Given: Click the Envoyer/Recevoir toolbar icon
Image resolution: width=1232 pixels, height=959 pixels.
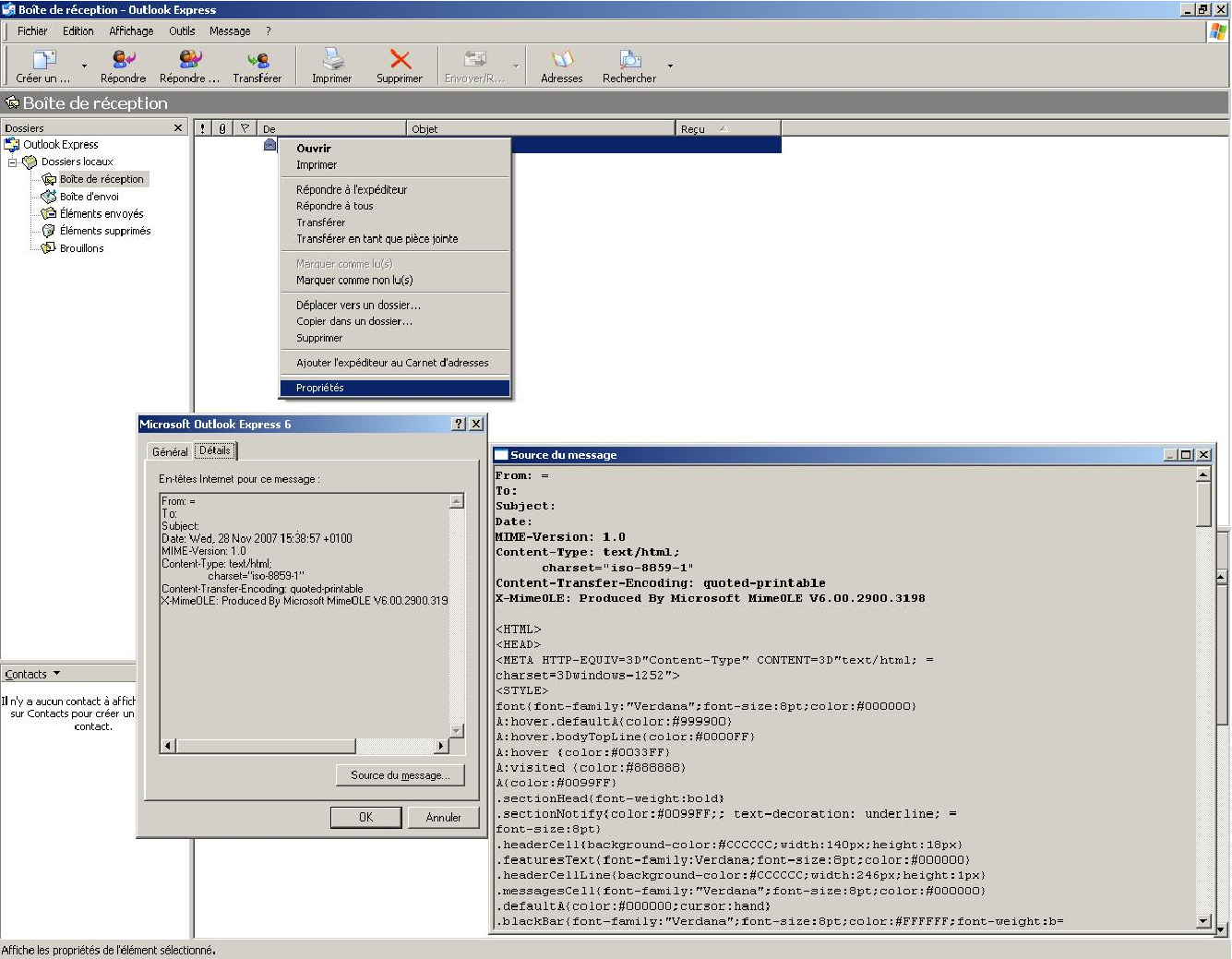Looking at the screenshot, I should pyautogui.click(x=475, y=59).
